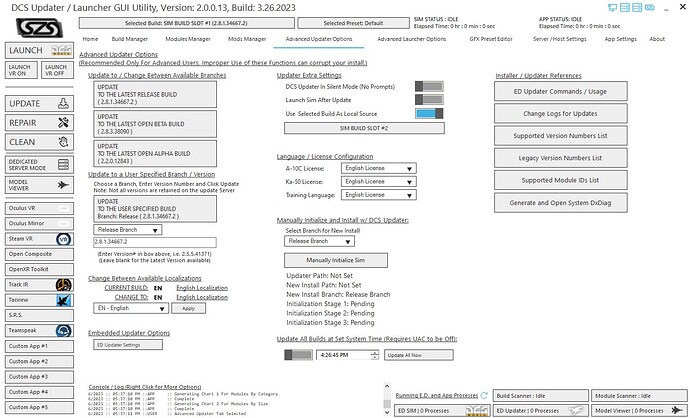Launch DCS with the LAUNCH button
690x418 pixels.
tap(39, 51)
